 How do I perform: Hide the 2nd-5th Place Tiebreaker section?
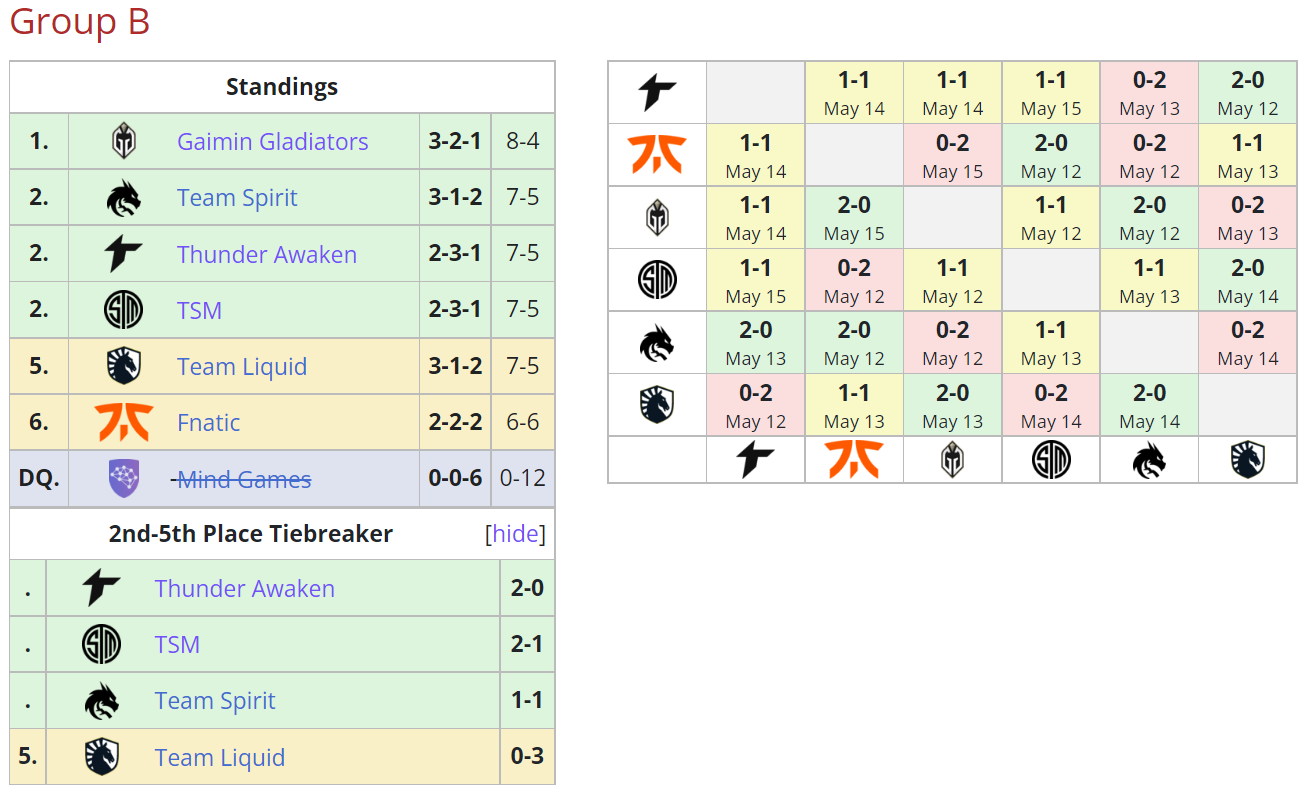click(515, 534)
